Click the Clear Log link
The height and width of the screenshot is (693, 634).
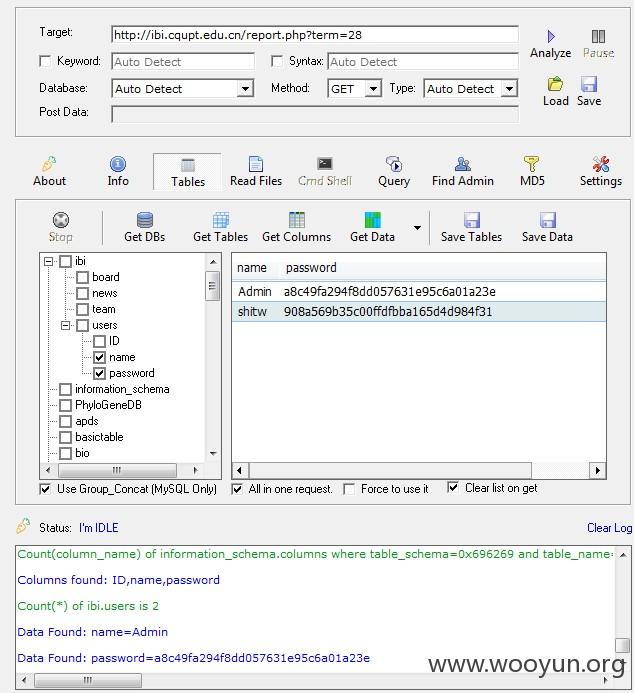[609, 528]
